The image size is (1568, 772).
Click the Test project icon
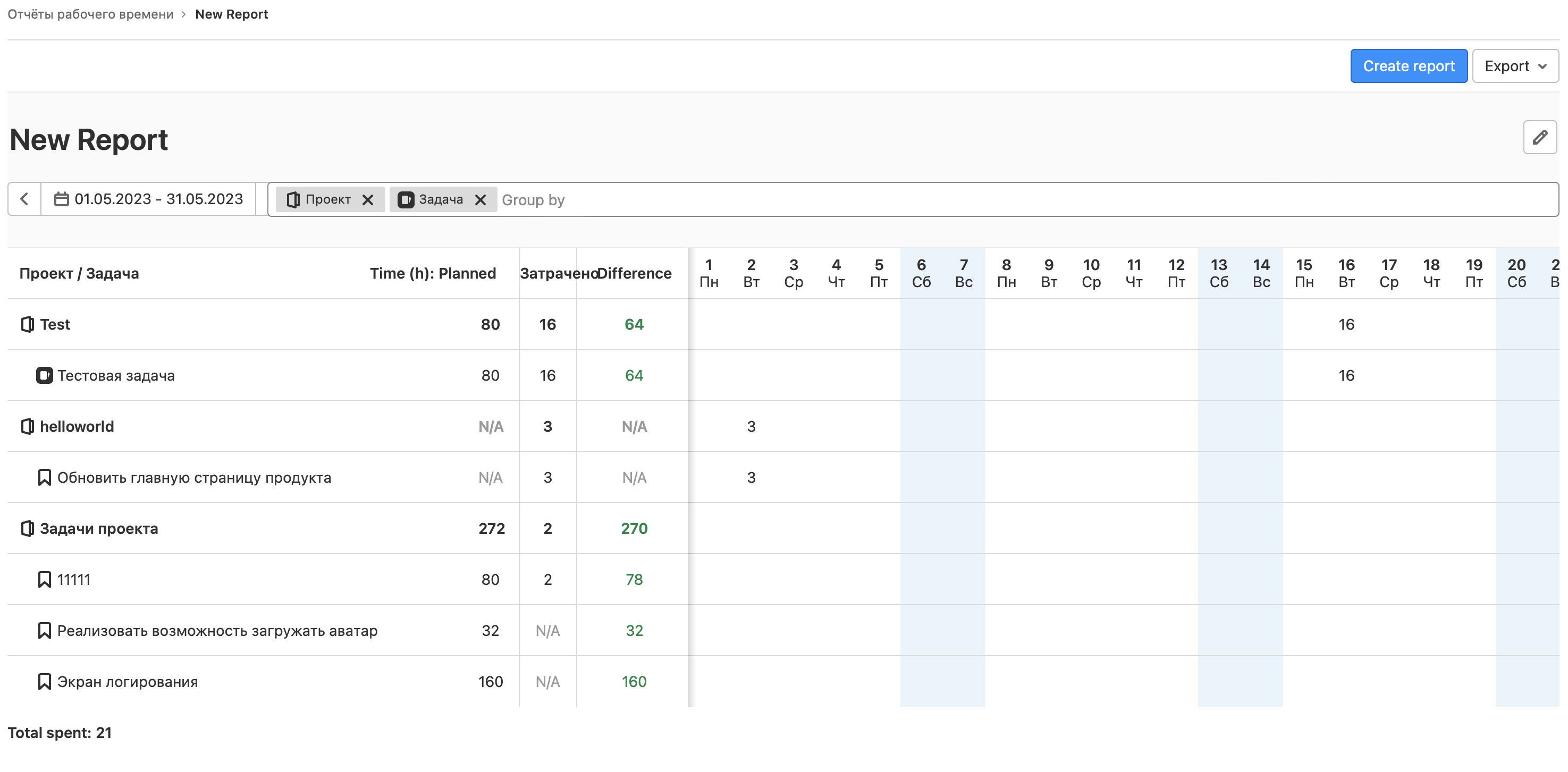point(27,324)
